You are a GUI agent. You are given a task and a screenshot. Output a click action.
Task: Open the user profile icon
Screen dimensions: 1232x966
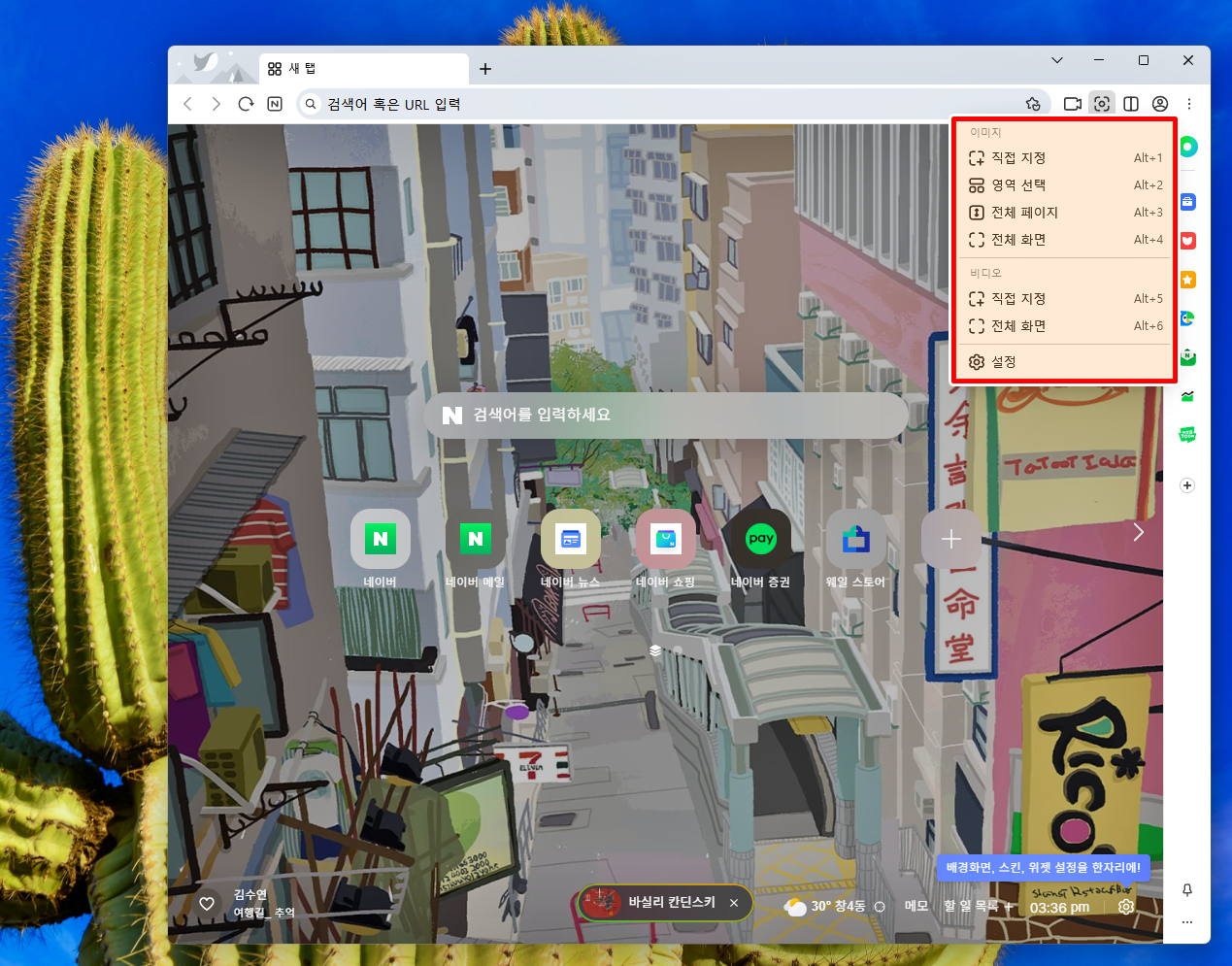1160,104
